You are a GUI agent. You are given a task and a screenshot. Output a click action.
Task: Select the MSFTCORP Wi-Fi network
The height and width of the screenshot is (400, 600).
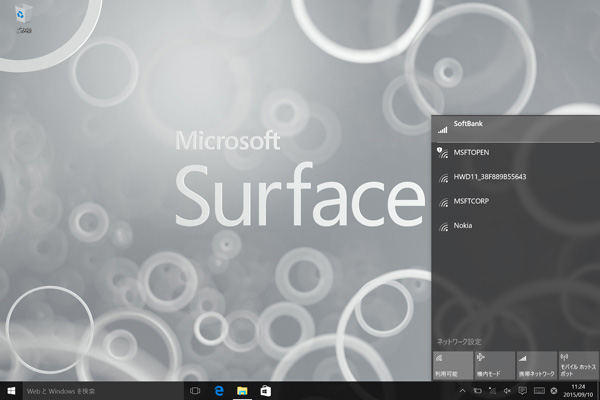[515, 201]
